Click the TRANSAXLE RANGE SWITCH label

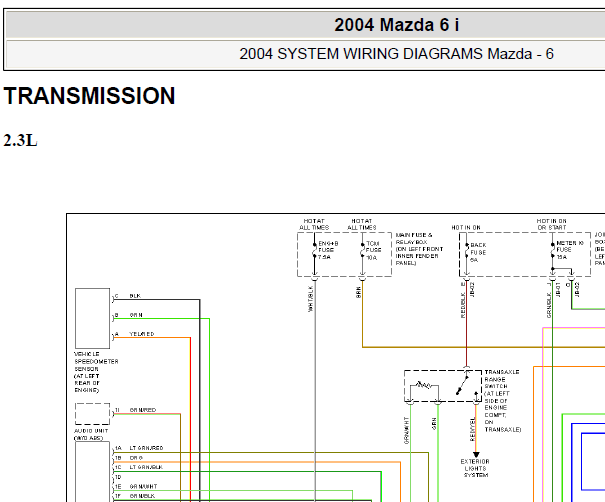coord(503,401)
